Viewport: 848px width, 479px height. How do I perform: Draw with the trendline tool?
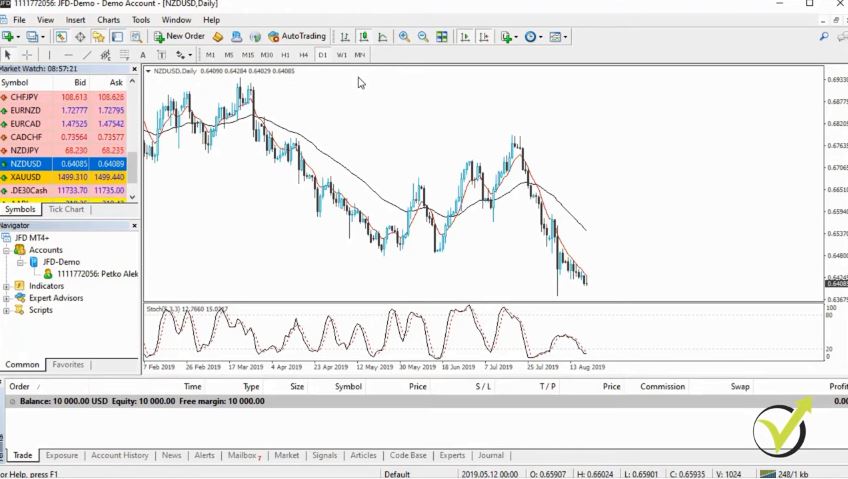pos(87,55)
